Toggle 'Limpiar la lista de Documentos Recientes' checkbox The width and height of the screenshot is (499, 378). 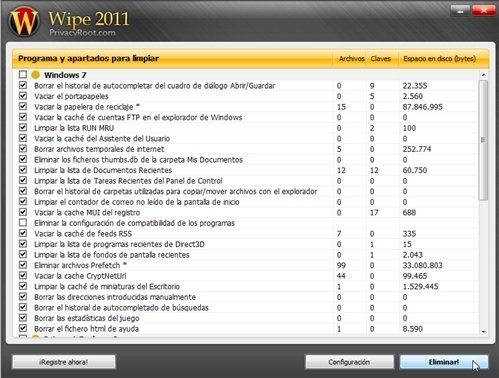coord(23,170)
